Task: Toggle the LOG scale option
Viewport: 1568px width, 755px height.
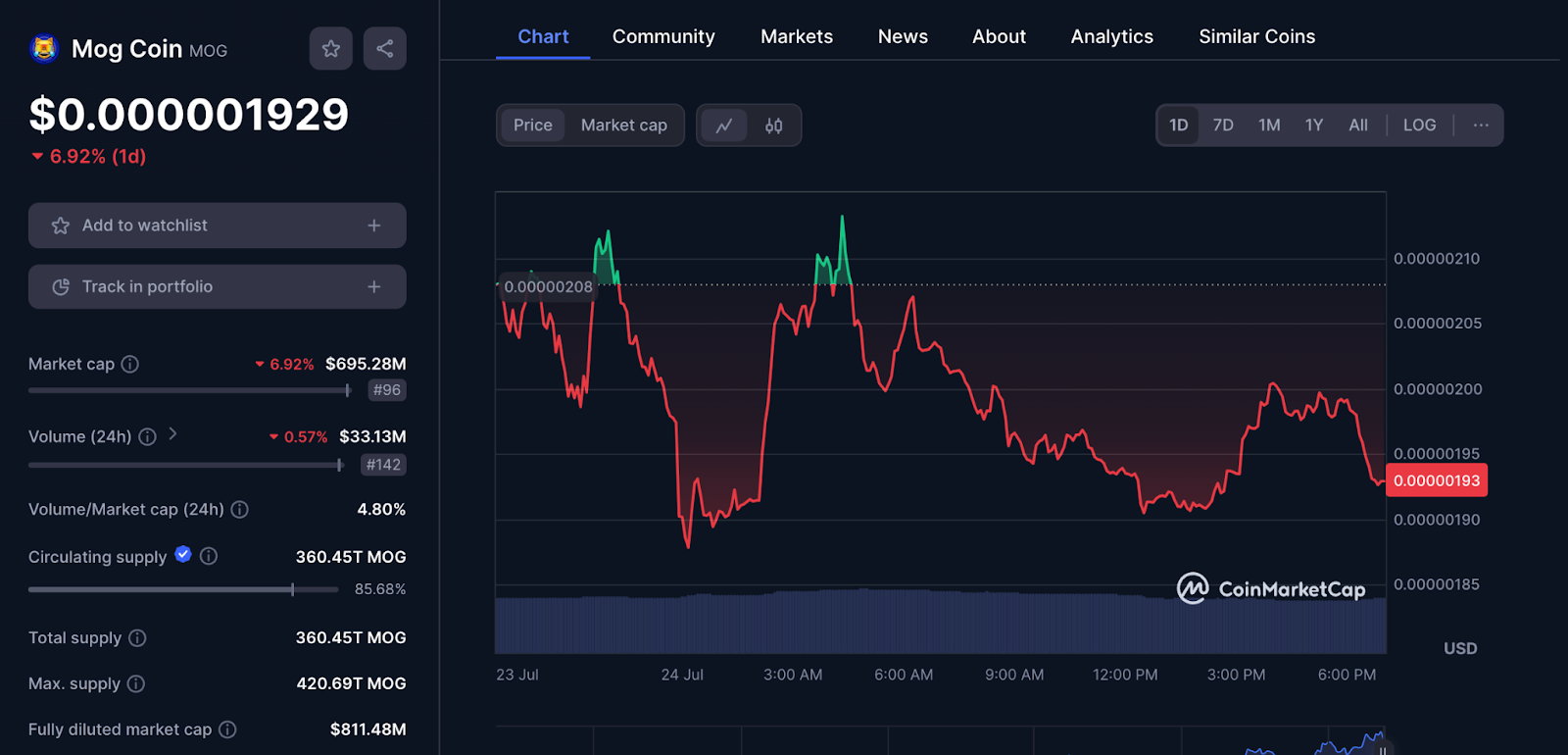Action: coord(1419,126)
